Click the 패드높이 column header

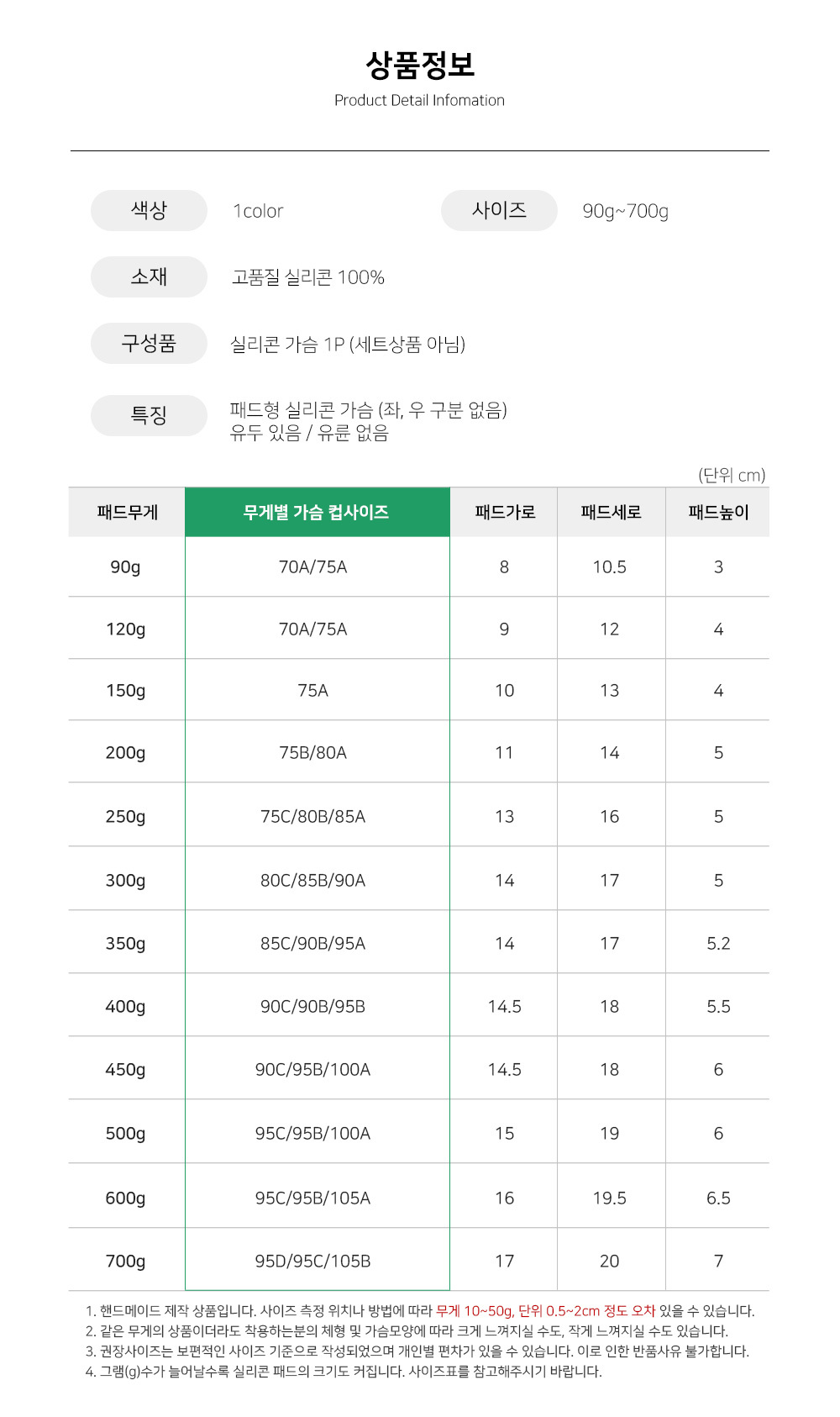coord(718,512)
